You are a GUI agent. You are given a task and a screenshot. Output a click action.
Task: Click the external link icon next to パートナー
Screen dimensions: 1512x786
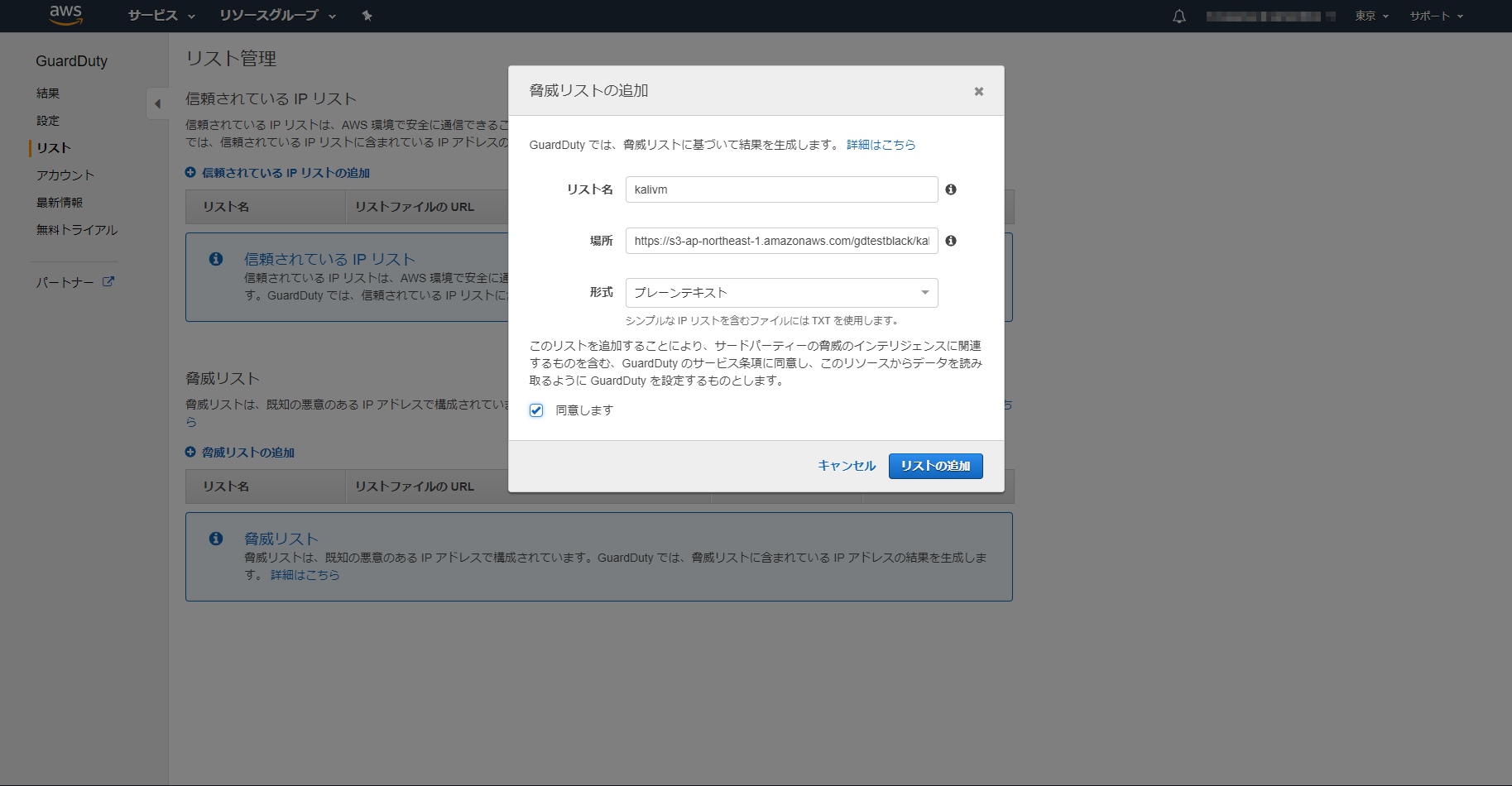[x=108, y=282]
